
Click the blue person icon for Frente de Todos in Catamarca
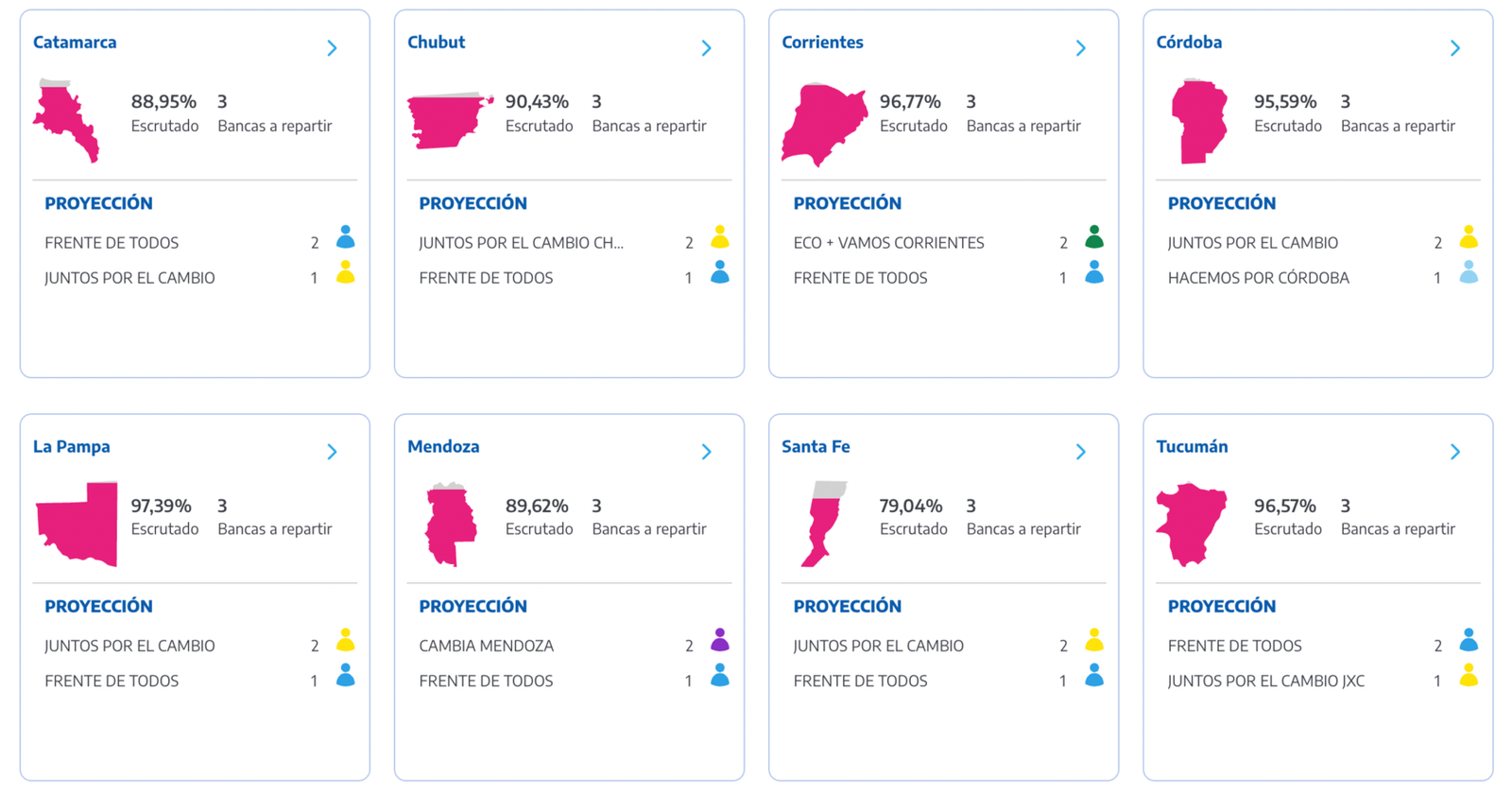[345, 236]
